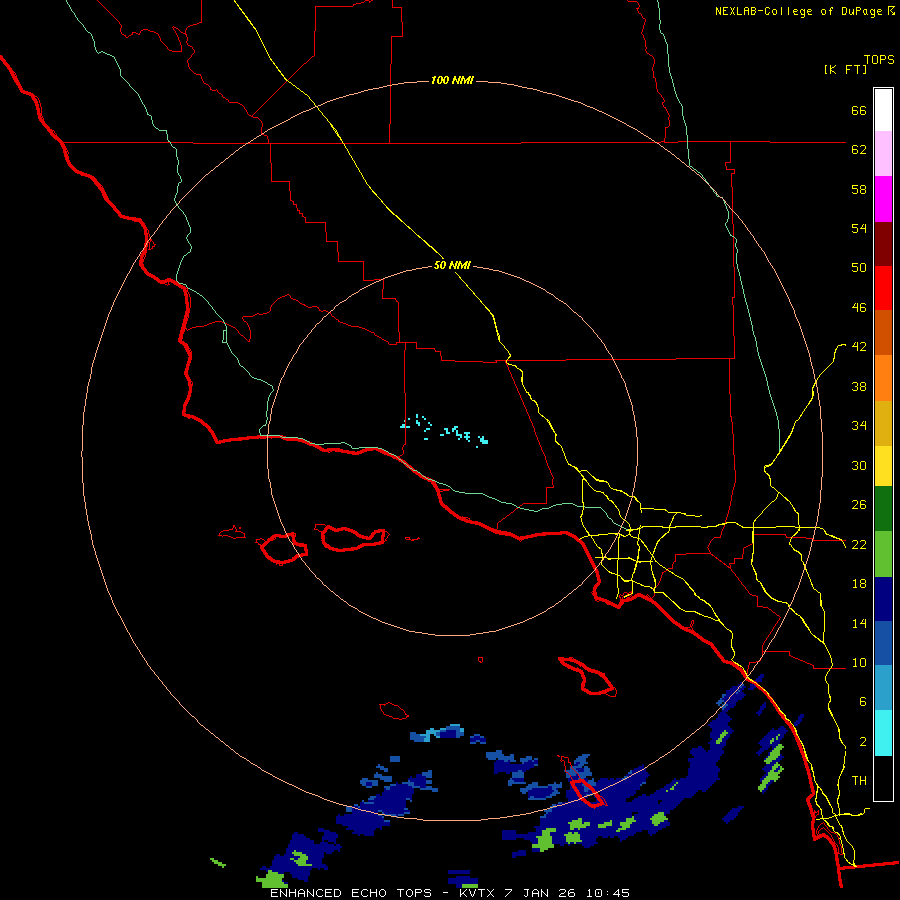Click the '38' legend value

tap(859, 386)
